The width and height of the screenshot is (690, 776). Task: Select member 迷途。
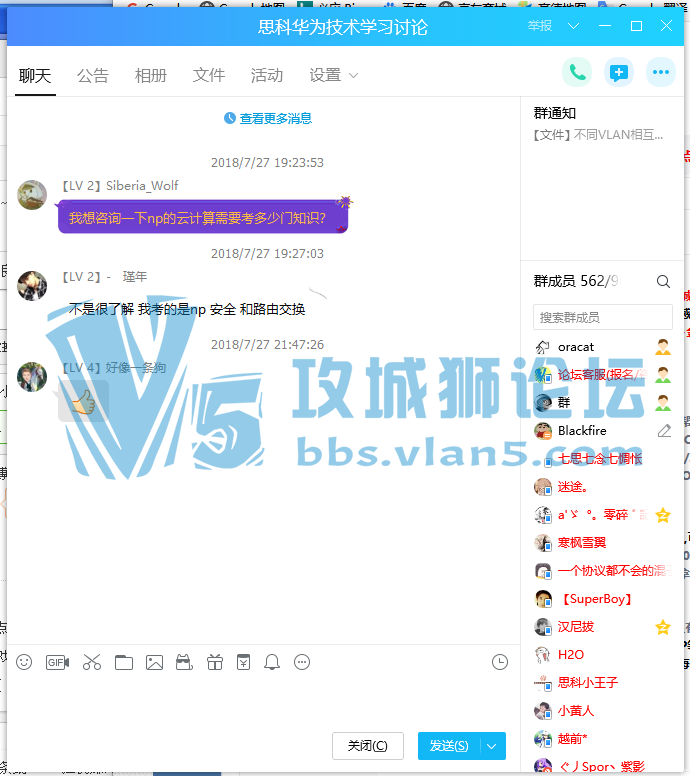(603, 487)
